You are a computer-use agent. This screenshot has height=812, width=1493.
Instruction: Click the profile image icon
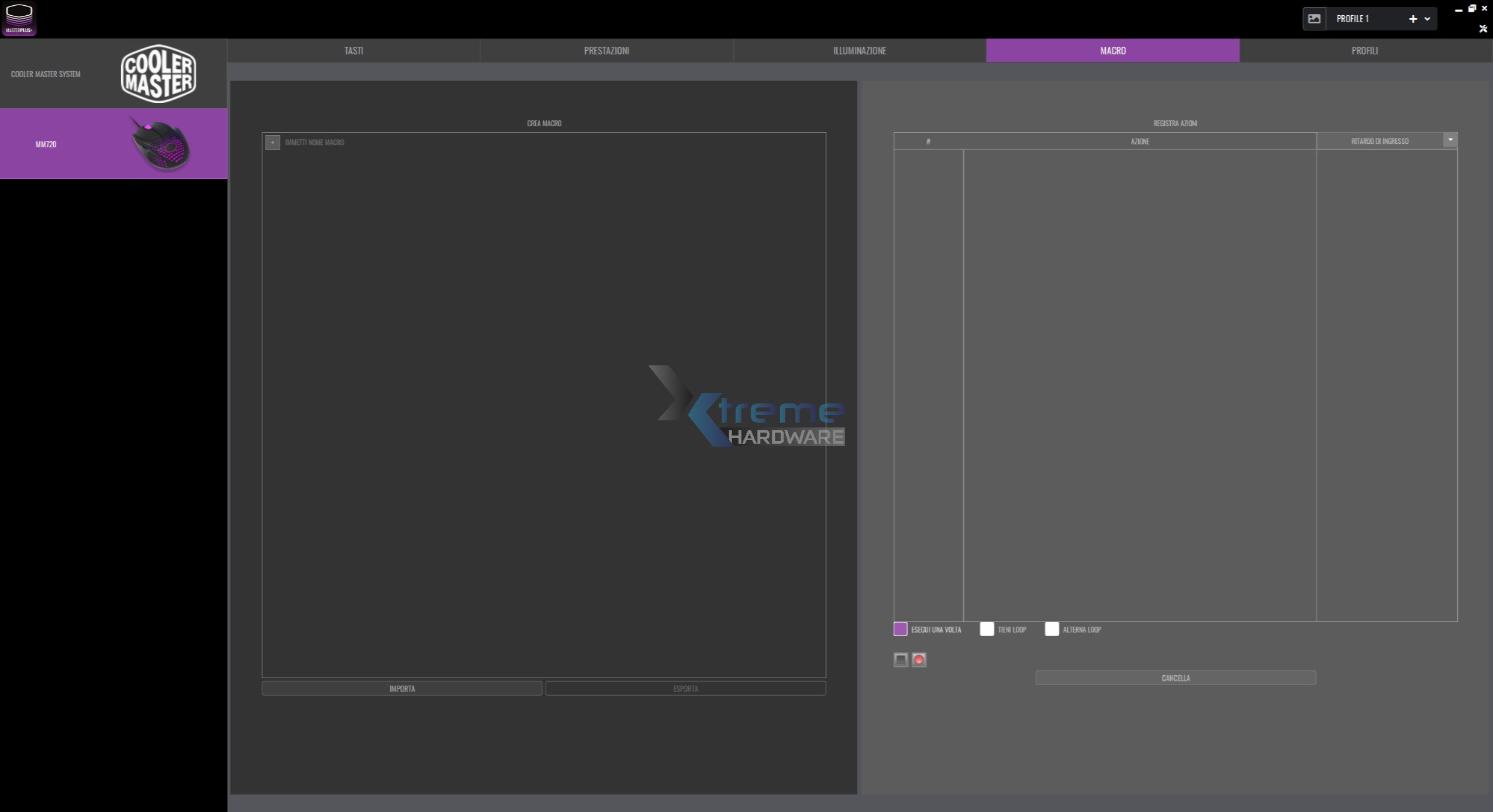coord(1314,19)
